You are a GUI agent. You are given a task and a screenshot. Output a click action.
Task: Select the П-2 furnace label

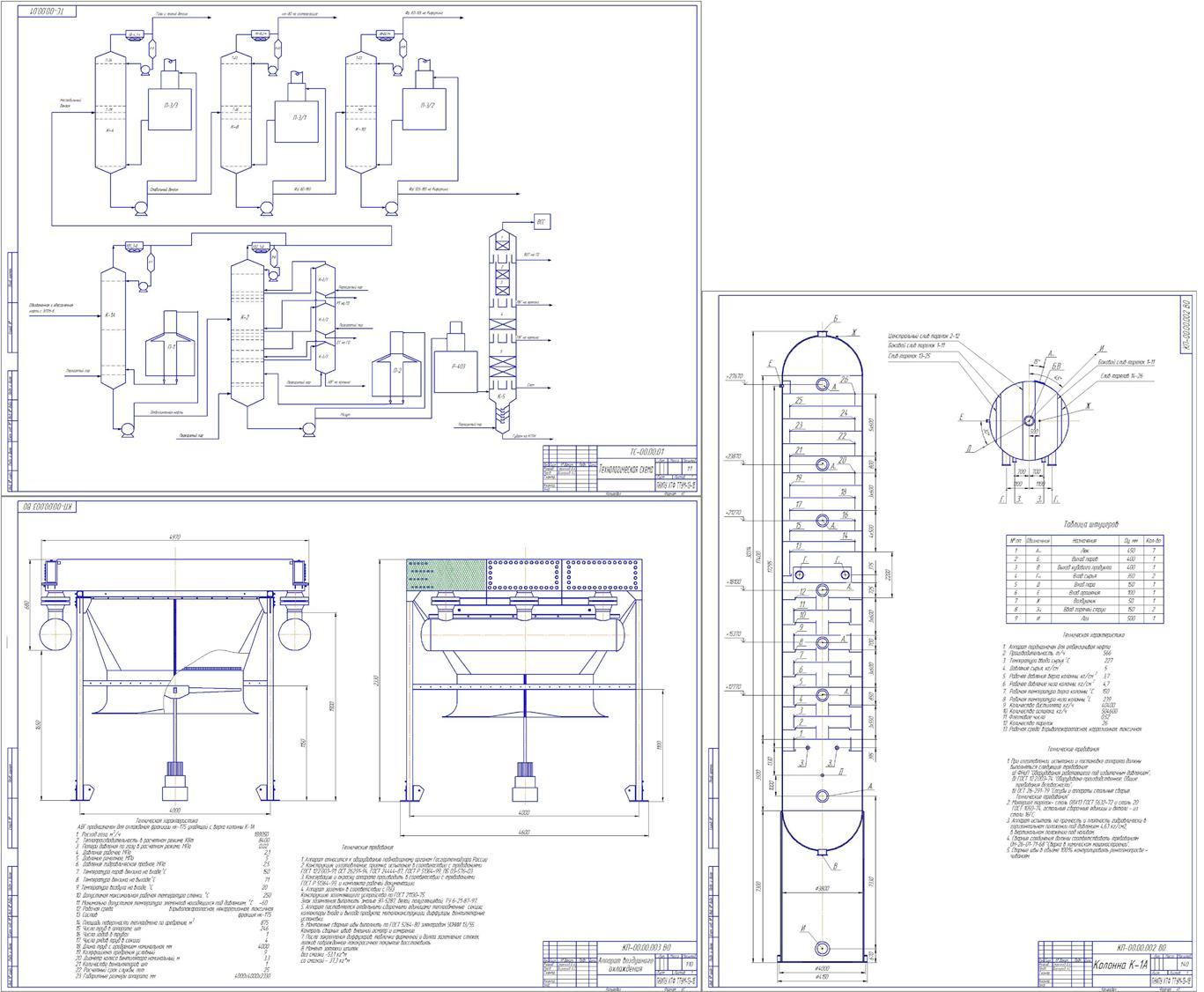(x=398, y=370)
